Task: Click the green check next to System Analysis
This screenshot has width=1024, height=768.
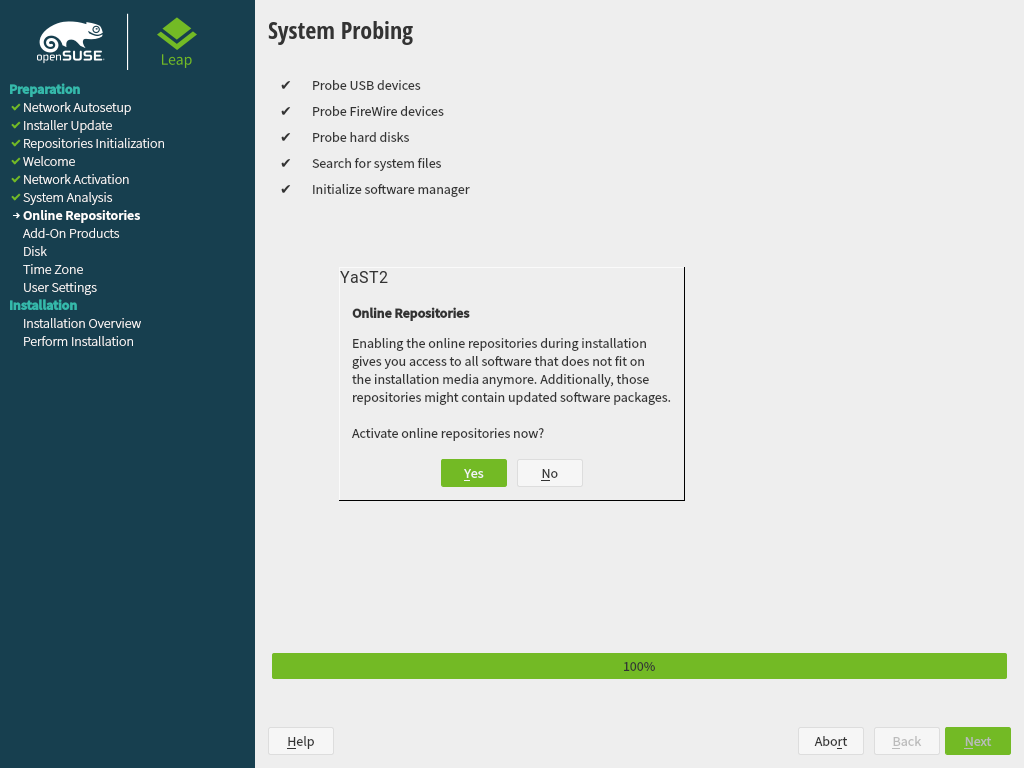Action: point(16,197)
